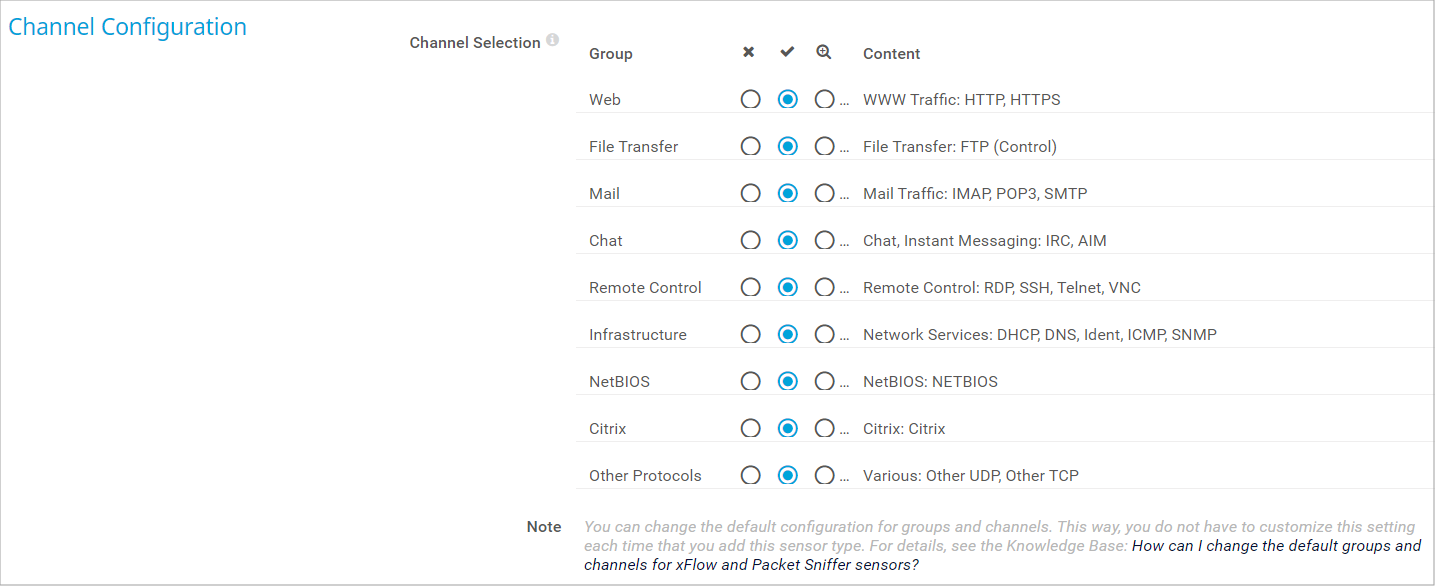Set Remote Control group to No
This screenshot has width=1435, height=586.
[x=750, y=287]
